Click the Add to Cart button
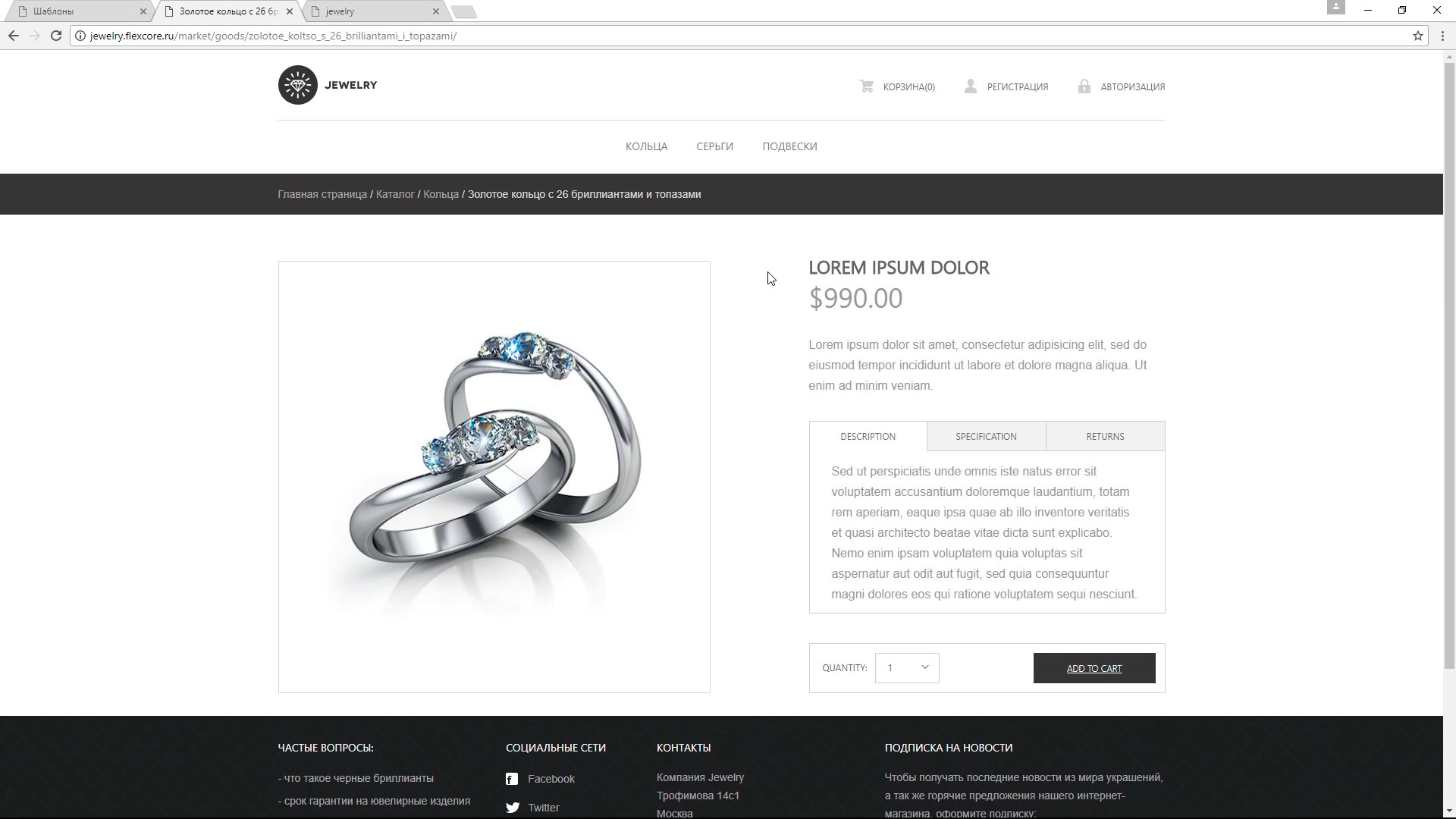The width and height of the screenshot is (1456, 819). (x=1094, y=668)
